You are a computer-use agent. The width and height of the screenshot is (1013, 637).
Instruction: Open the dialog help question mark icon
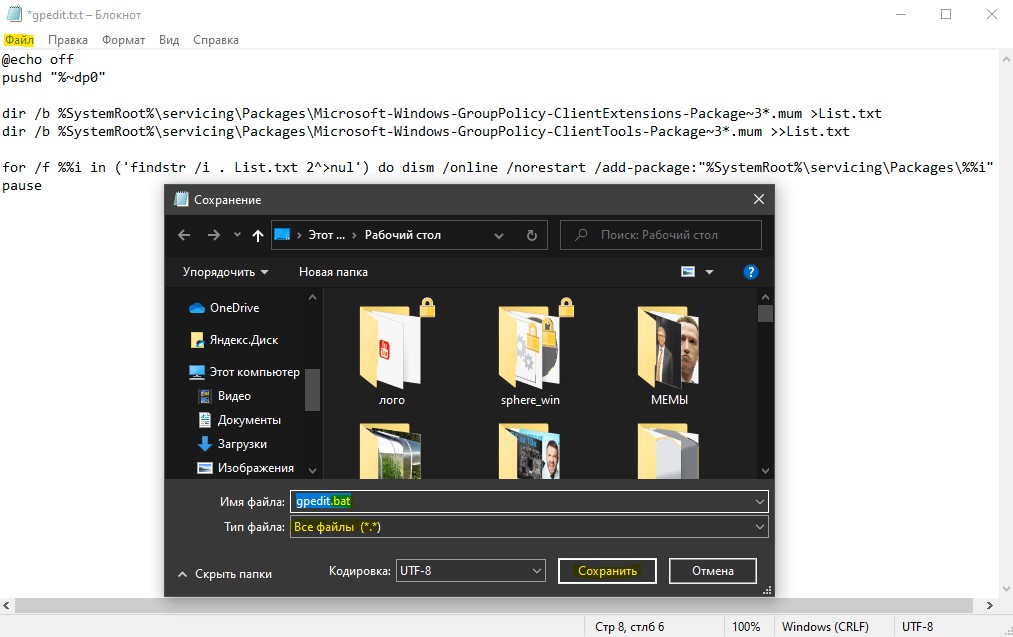click(750, 272)
